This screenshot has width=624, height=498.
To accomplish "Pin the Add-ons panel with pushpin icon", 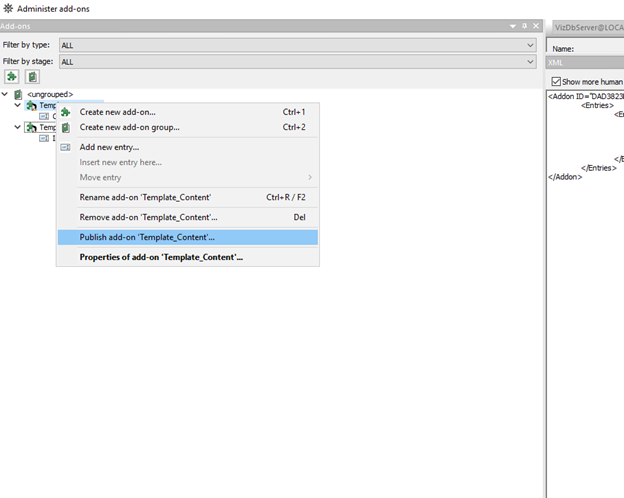I will pos(525,26).
